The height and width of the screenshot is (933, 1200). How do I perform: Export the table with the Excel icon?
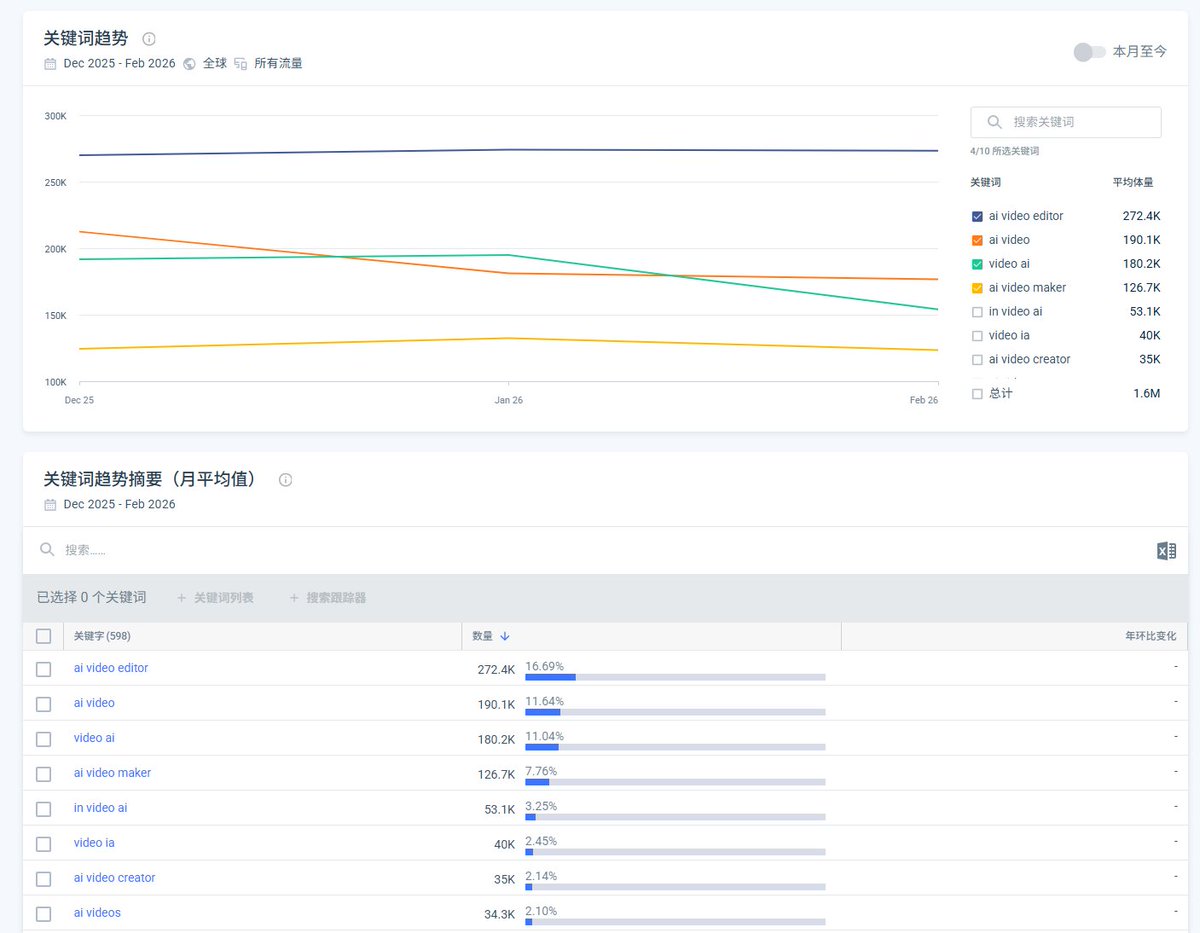(1166, 550)
